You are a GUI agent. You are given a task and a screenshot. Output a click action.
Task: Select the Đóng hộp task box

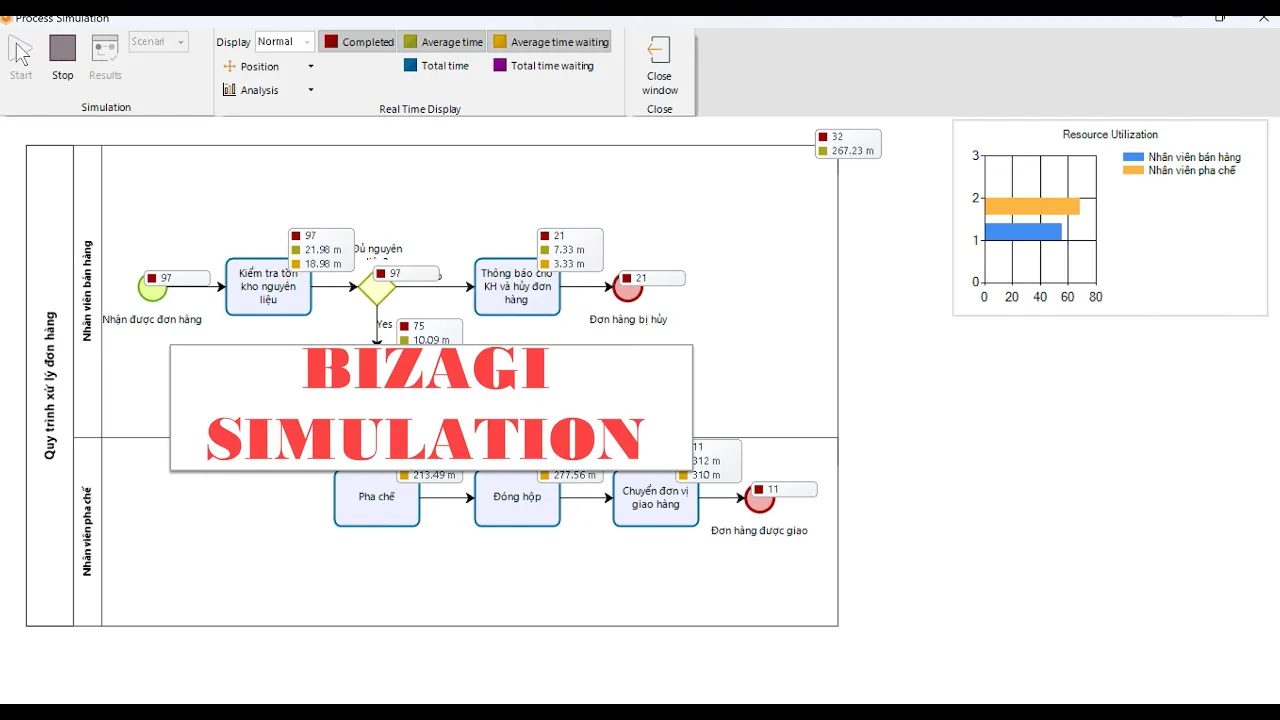coord(517,497)
